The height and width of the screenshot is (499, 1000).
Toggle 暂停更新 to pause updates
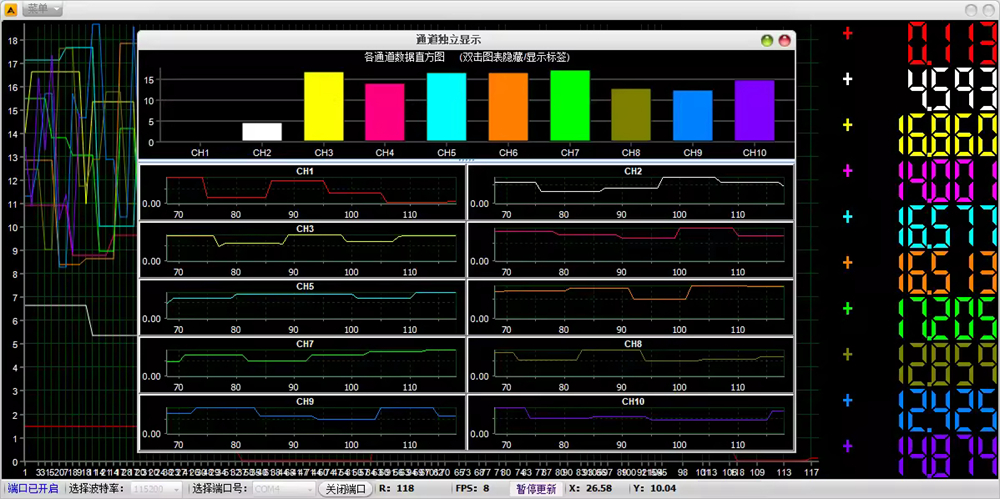coord(536,489)
